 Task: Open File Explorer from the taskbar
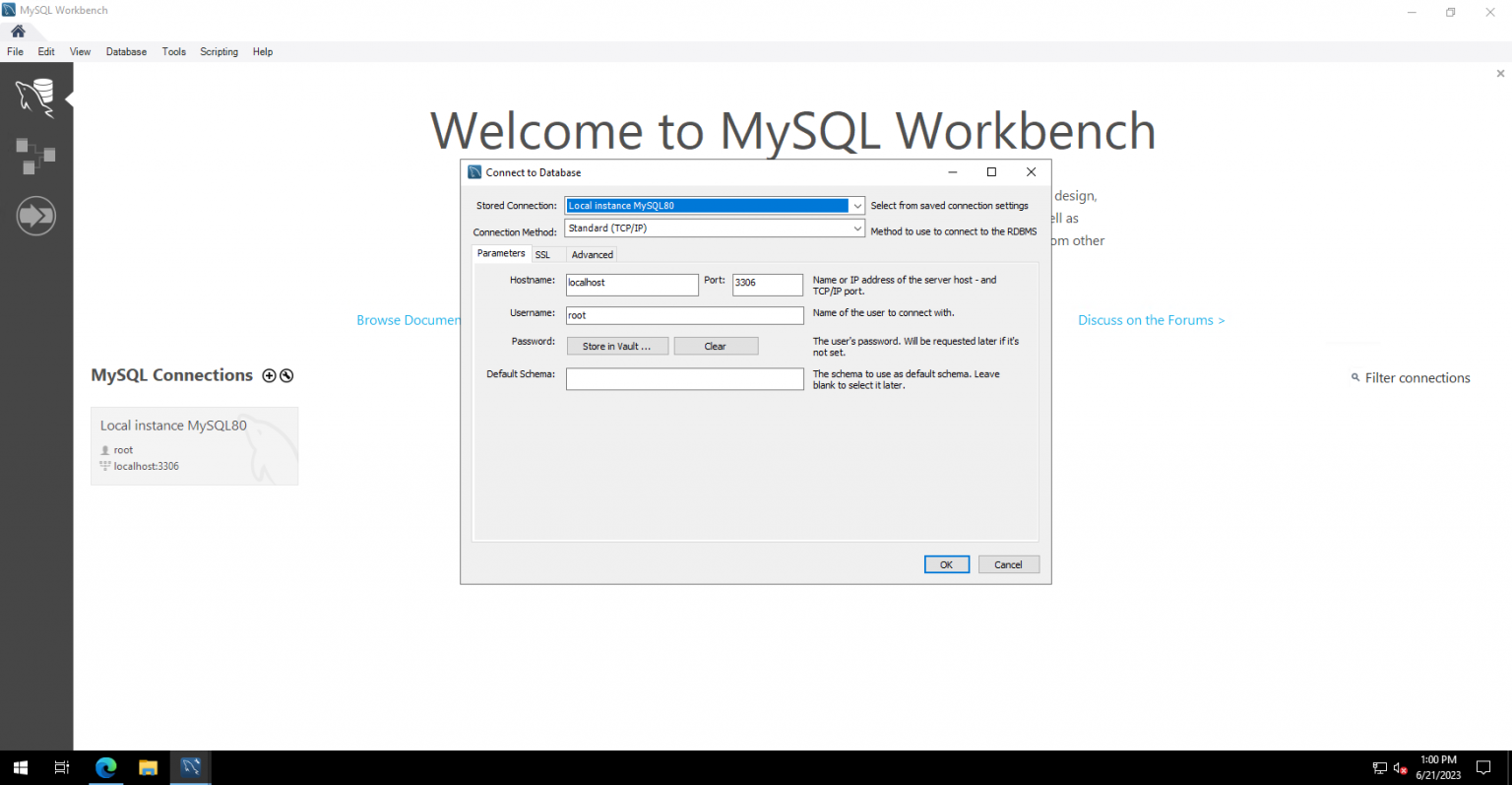pos(148,767)
